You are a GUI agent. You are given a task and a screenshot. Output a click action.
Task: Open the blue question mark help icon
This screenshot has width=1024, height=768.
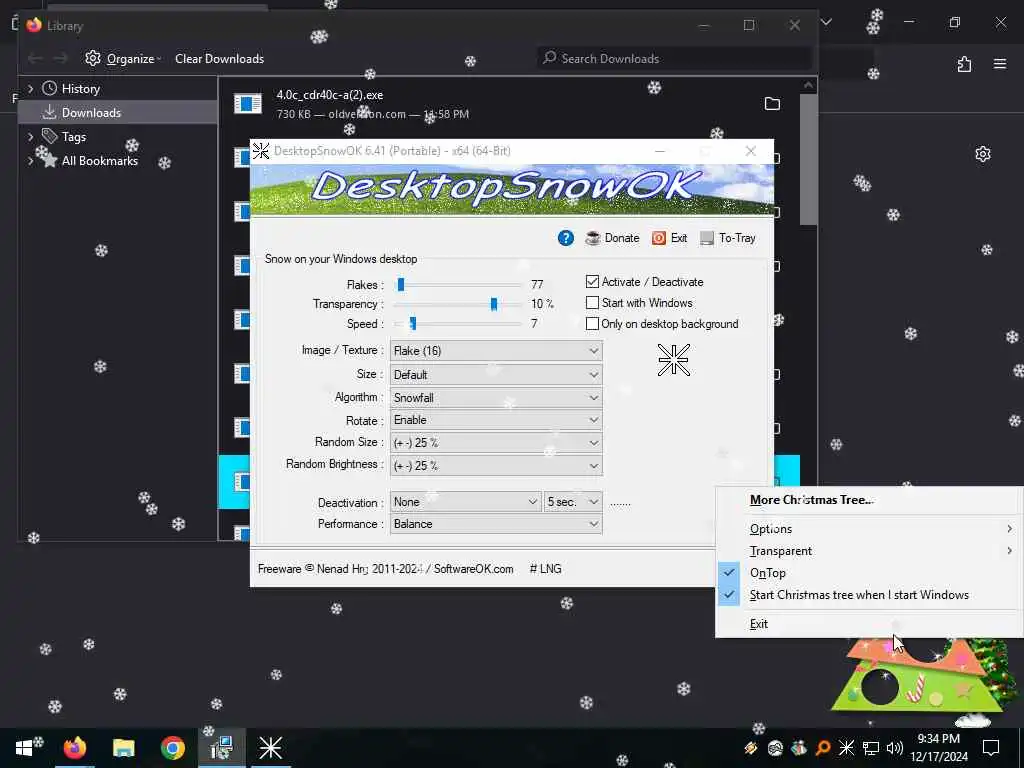[566, 238]
